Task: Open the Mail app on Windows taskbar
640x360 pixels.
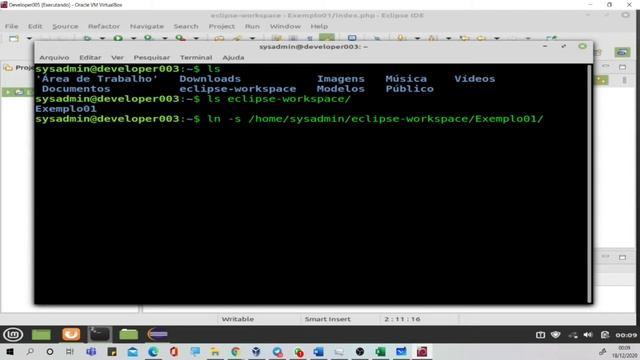Action: [133, 351]
